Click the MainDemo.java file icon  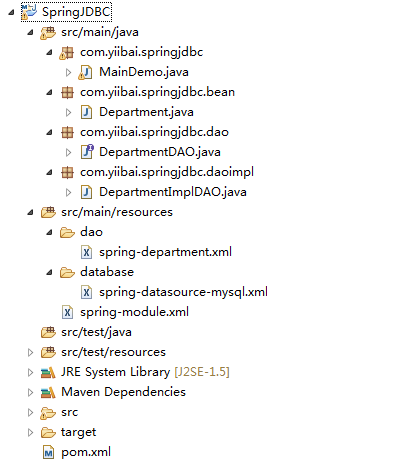[x=86, y=72]
